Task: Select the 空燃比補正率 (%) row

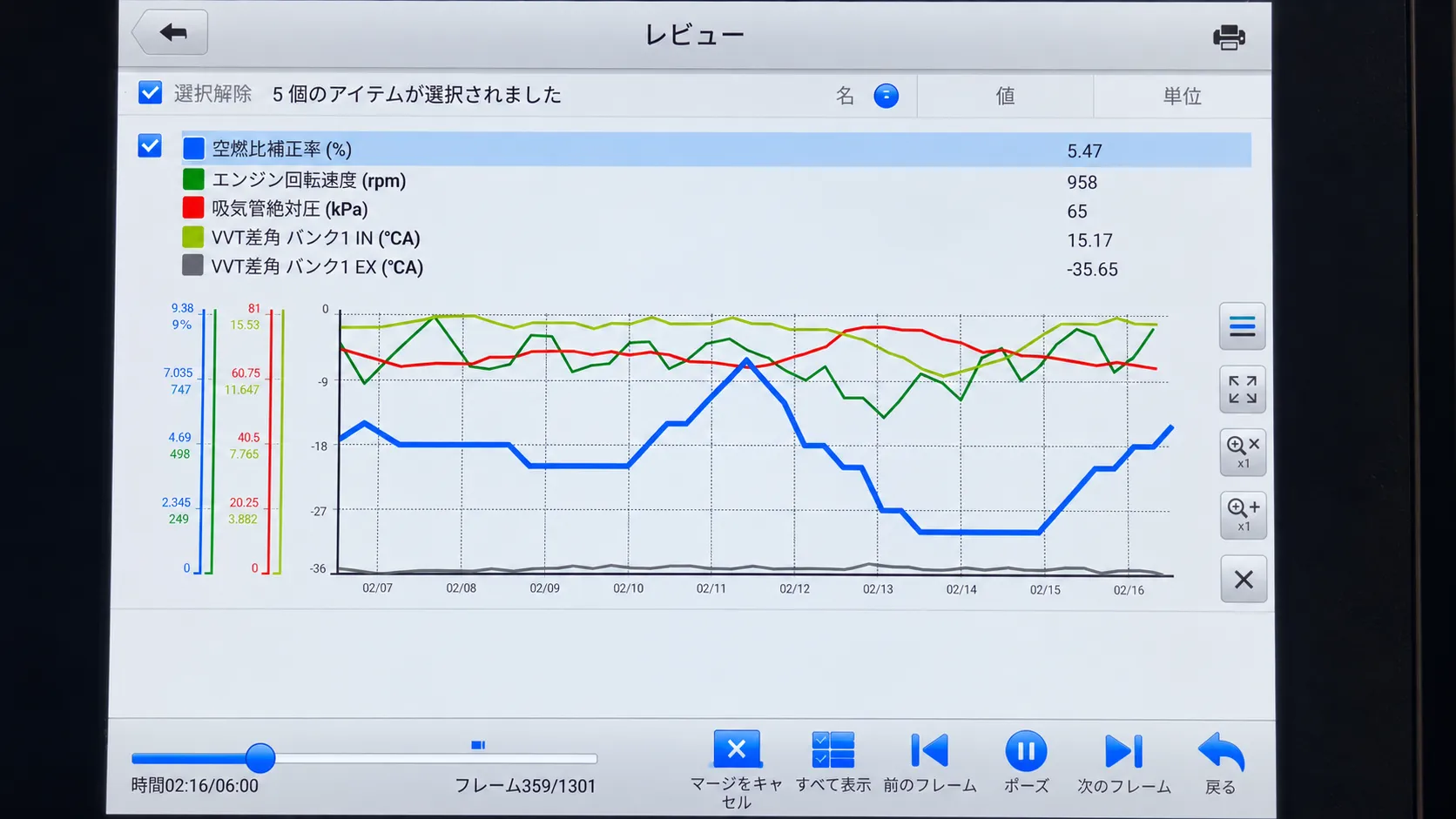Action: point(716,150)
